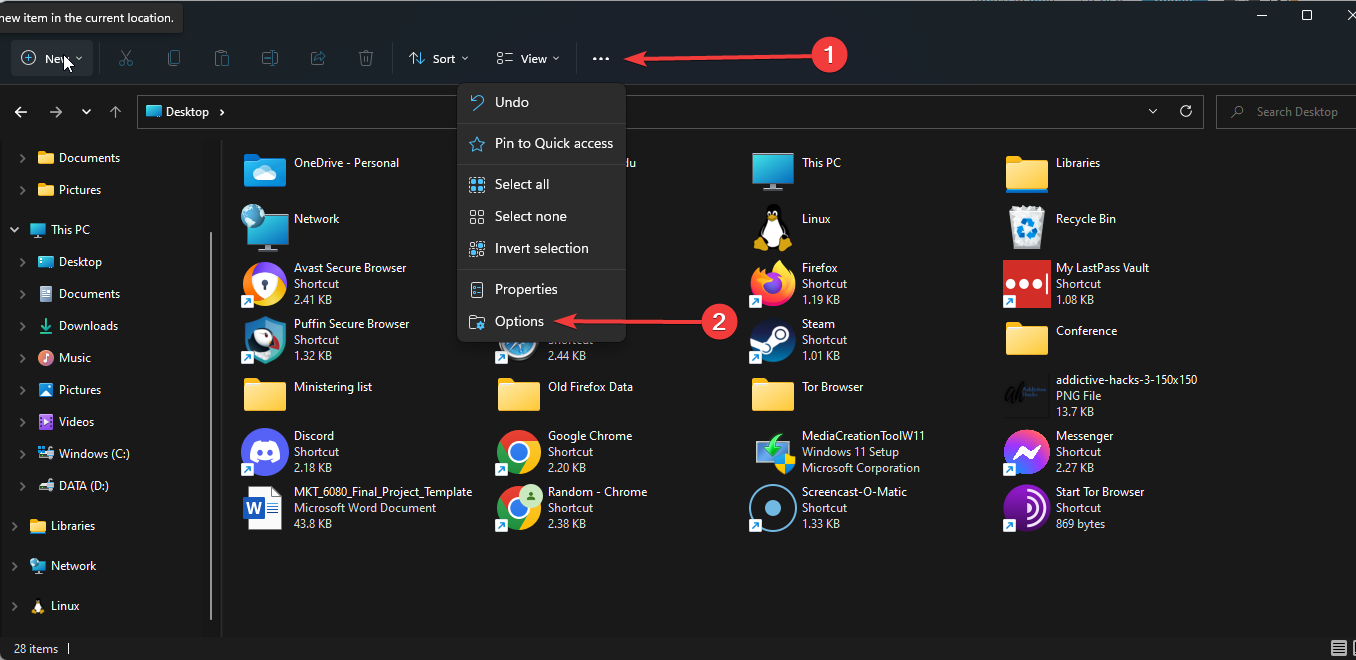
Task: Expand the Videos node in the sidebar
Action: (23, 422)
